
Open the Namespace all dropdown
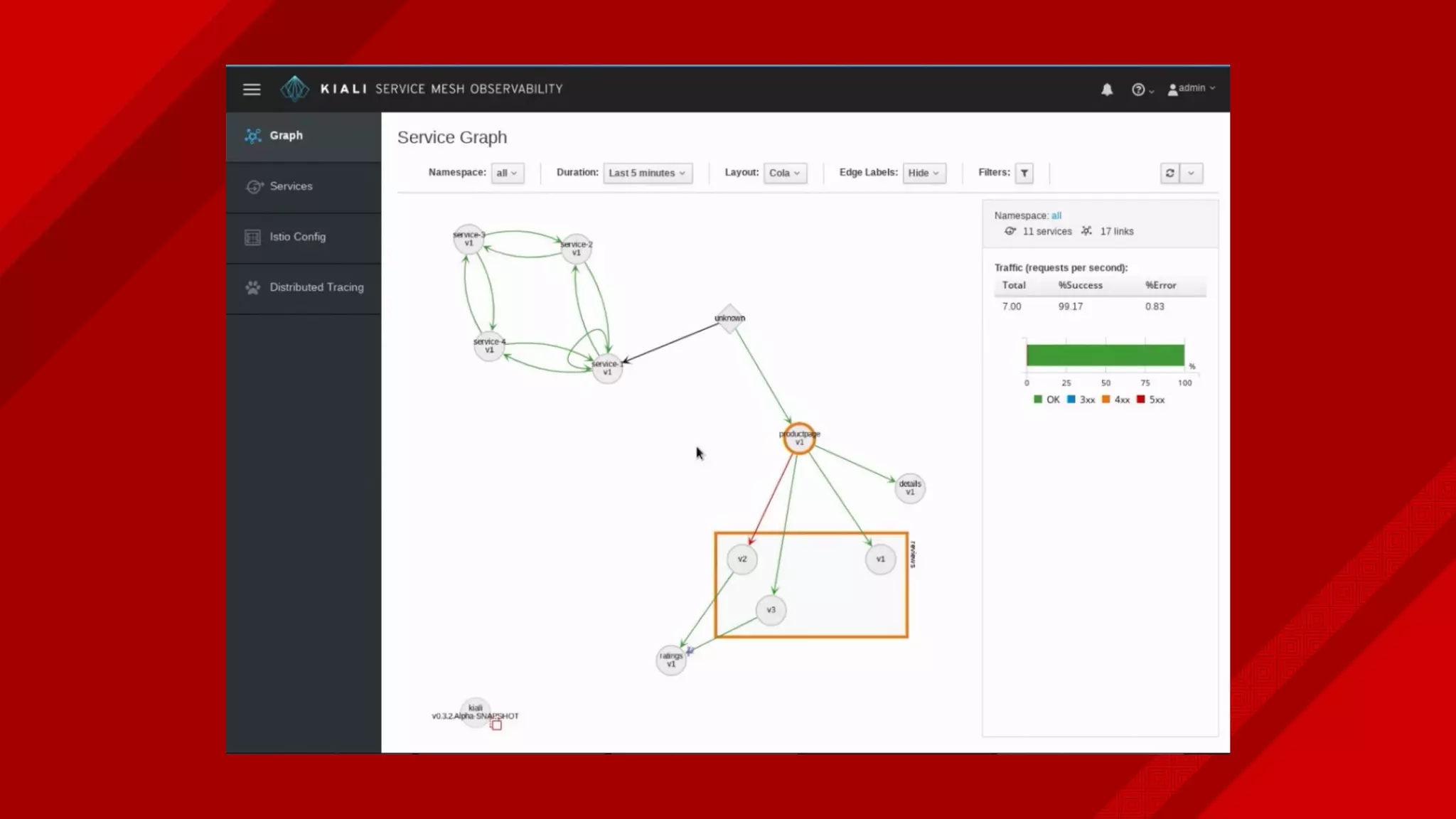click(x=507, y=173)
